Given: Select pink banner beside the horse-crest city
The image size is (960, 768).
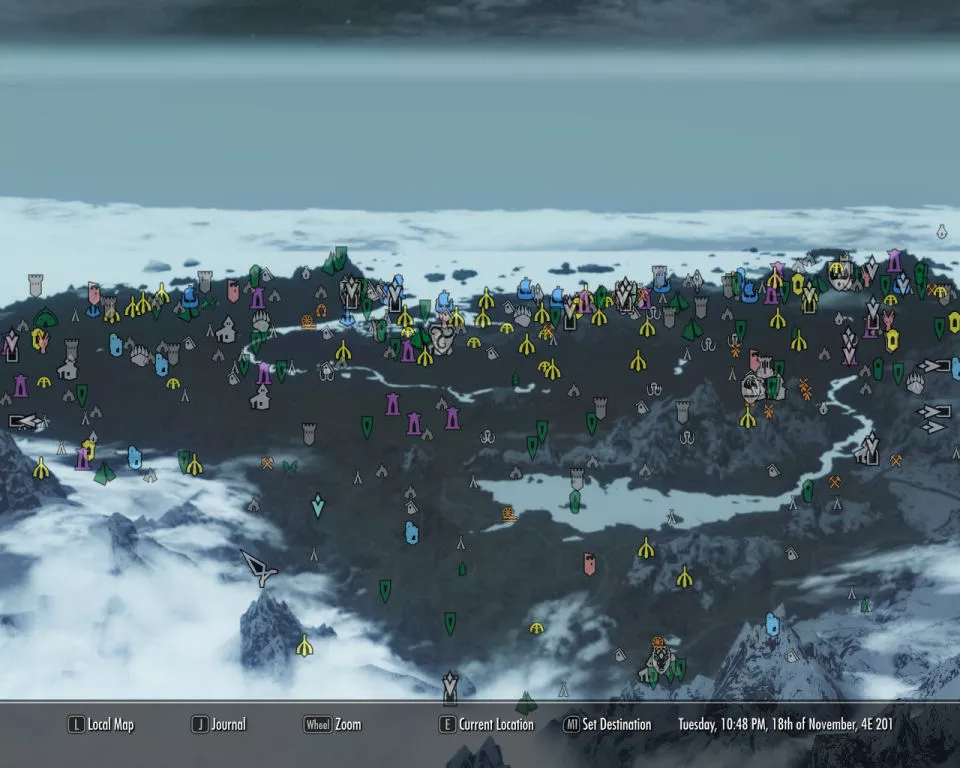Looking at the screenshot, I should click(755, 361).
